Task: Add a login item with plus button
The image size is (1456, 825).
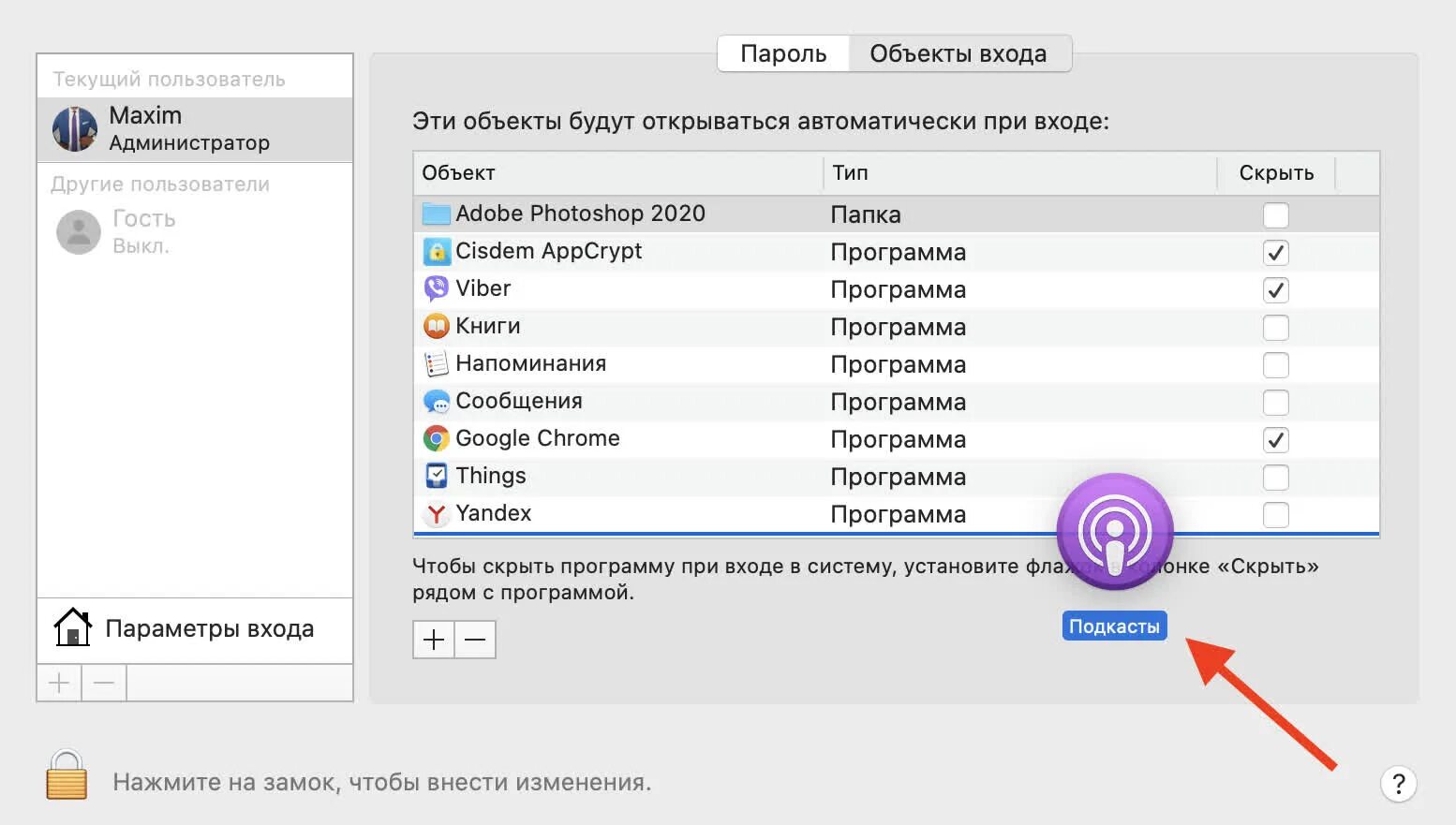Action: coord(434,640)
